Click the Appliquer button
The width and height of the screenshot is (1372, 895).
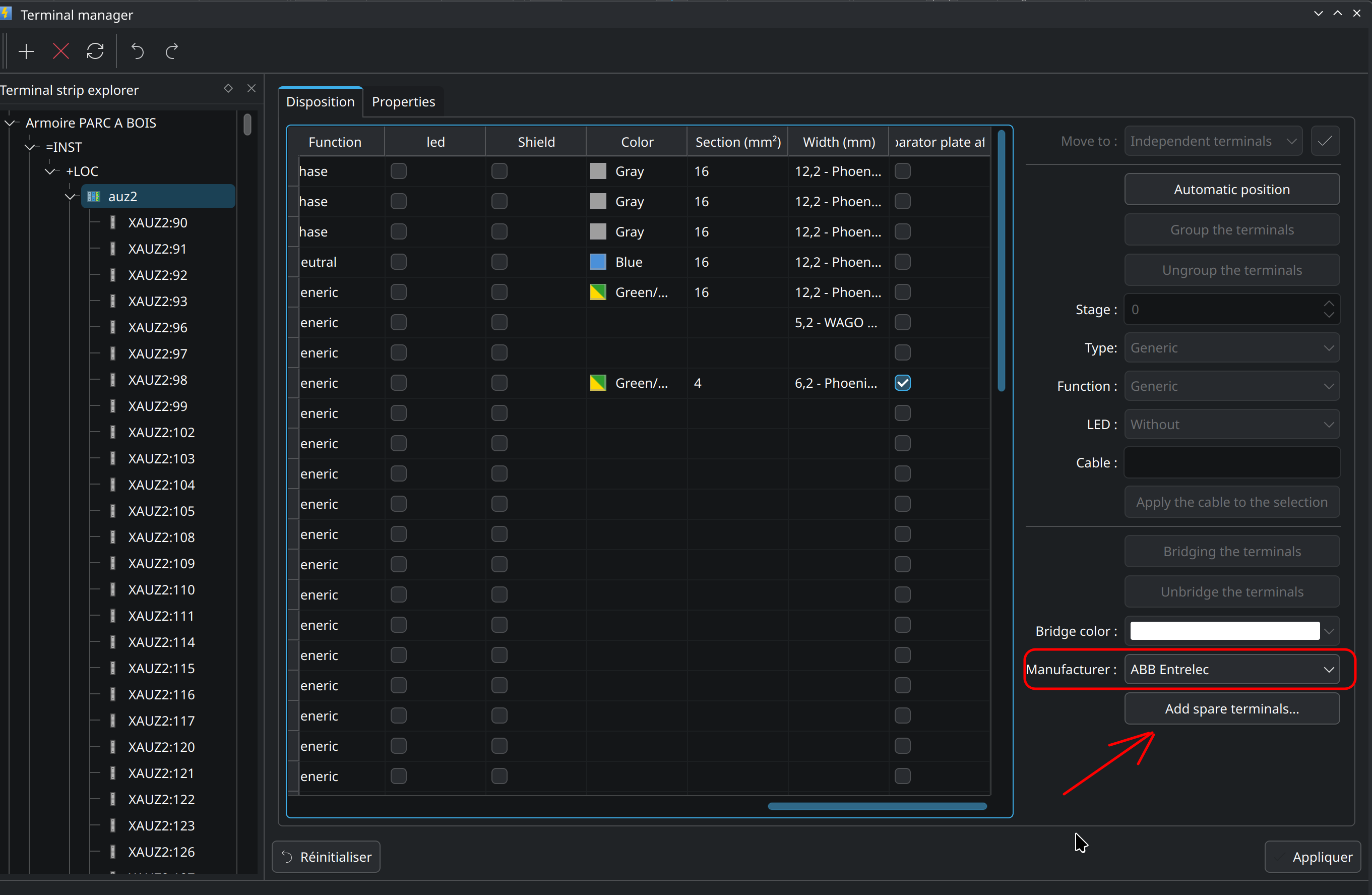1313,858
